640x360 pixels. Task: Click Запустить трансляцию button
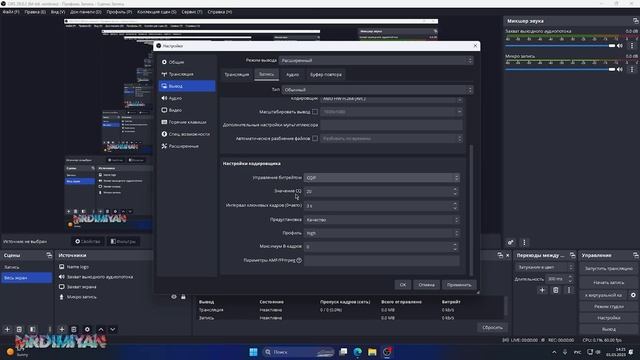coord(608,269)
